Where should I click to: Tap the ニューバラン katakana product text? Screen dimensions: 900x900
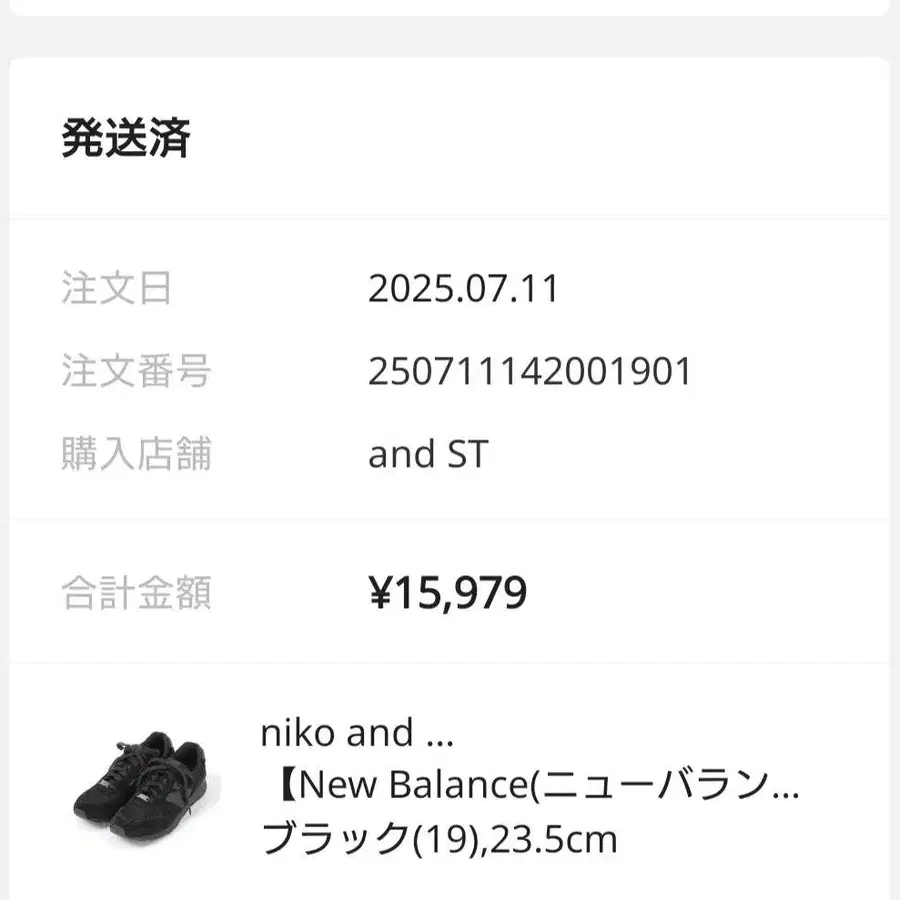[x=655, y=786]
